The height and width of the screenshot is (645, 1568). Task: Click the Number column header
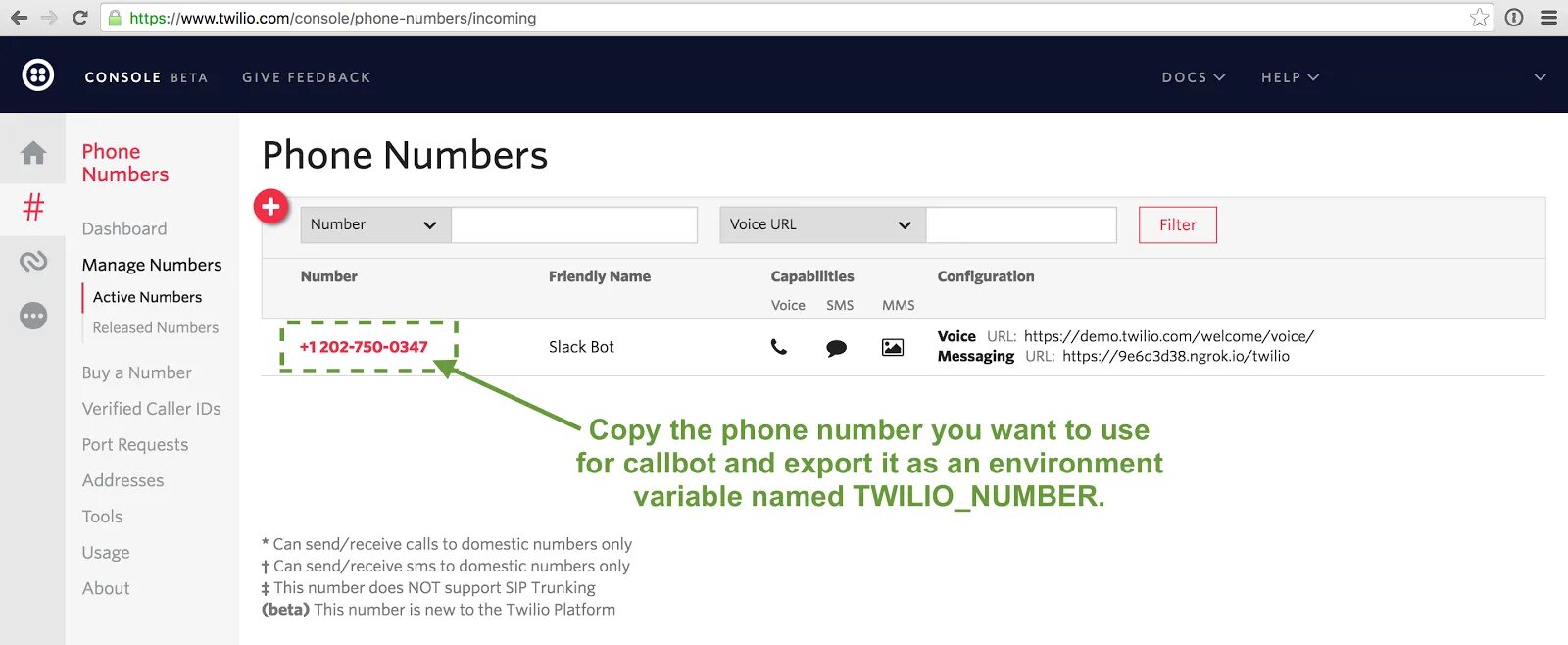(x=329, y=276)
